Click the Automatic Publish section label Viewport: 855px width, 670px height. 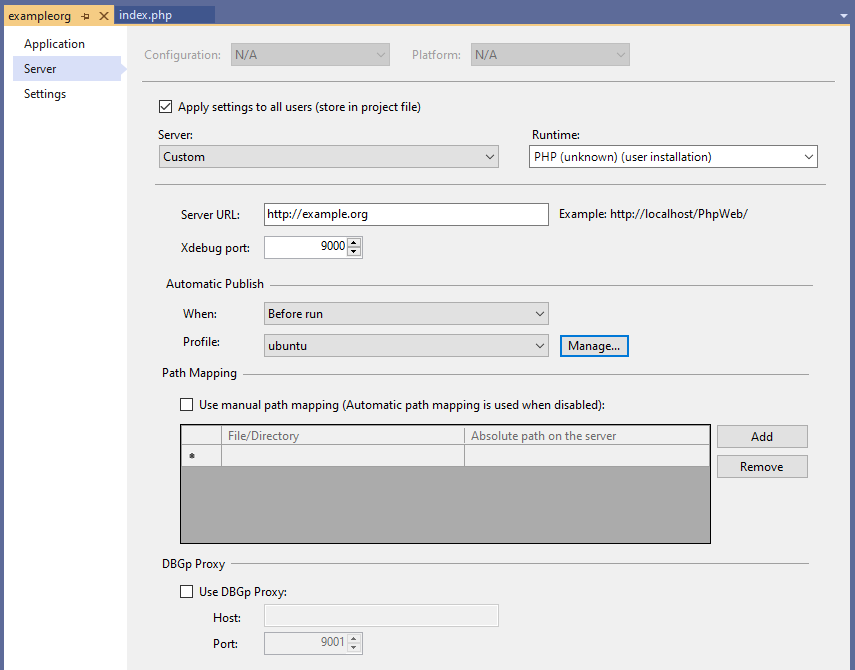(215, 284)
